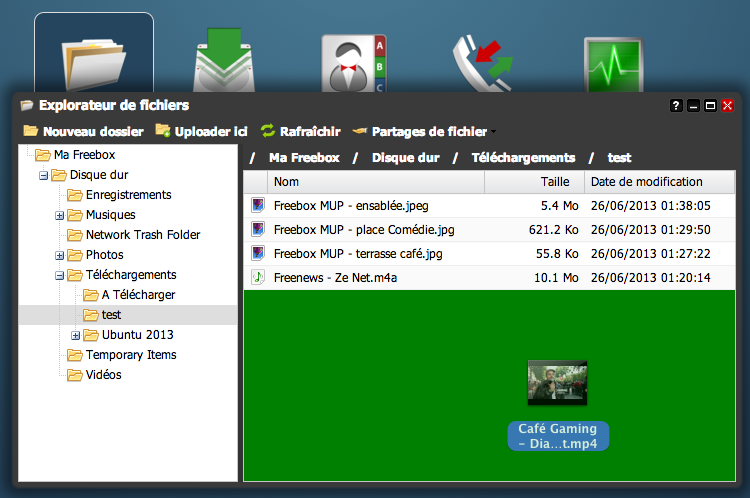This screenshot has width=750, height=498.
Task: Select Ubuntu 2013 folder in tree
Action: 138,335
